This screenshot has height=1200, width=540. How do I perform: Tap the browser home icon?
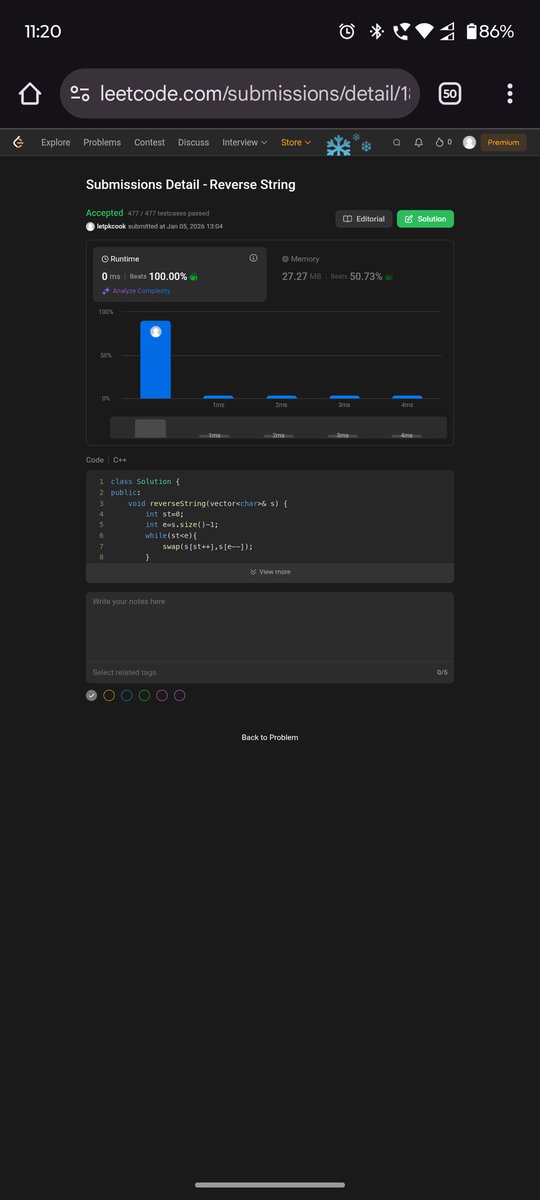(30, 94)
